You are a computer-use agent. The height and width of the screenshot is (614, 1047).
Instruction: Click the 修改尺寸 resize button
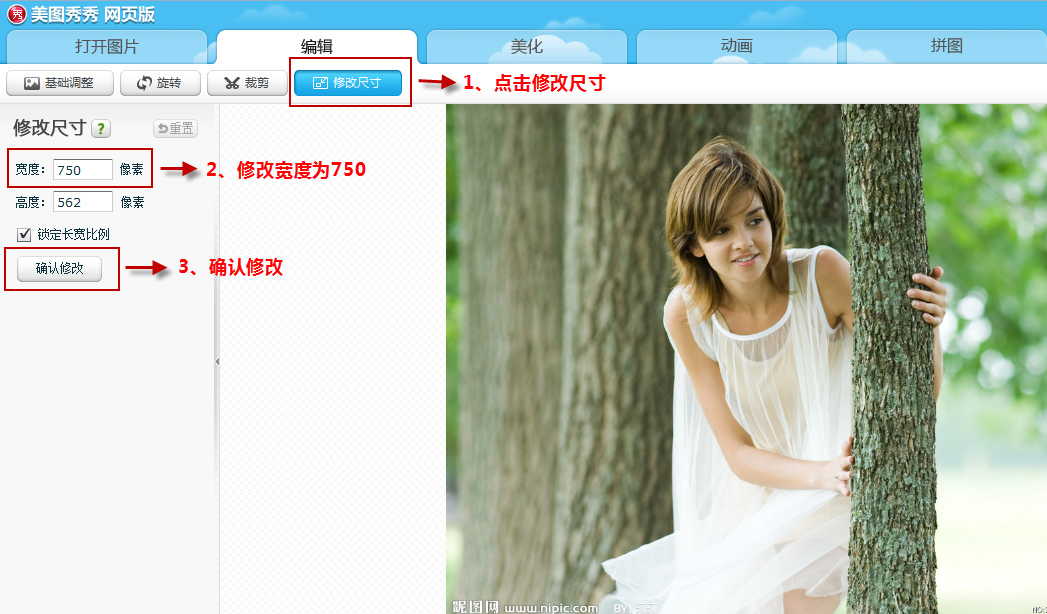(348, 83)
